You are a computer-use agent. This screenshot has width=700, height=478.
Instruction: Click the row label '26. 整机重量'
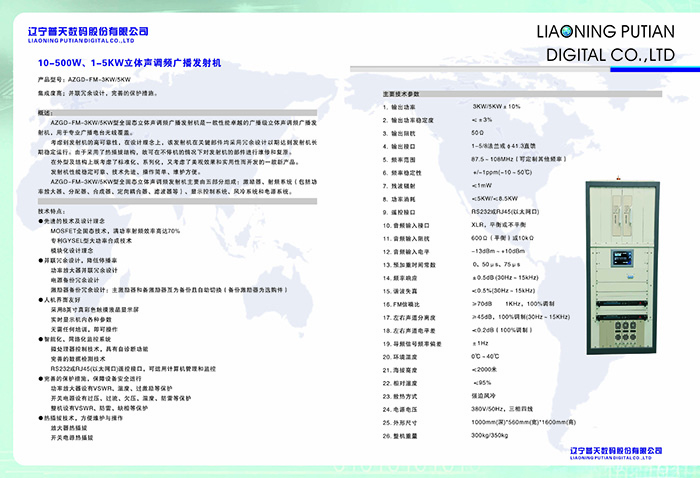[400, 436]
